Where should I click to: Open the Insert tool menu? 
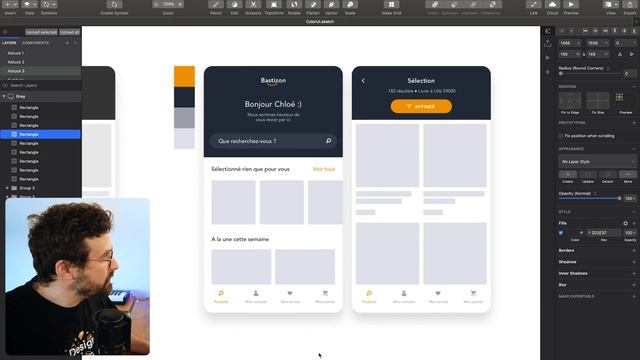[11, 5]
